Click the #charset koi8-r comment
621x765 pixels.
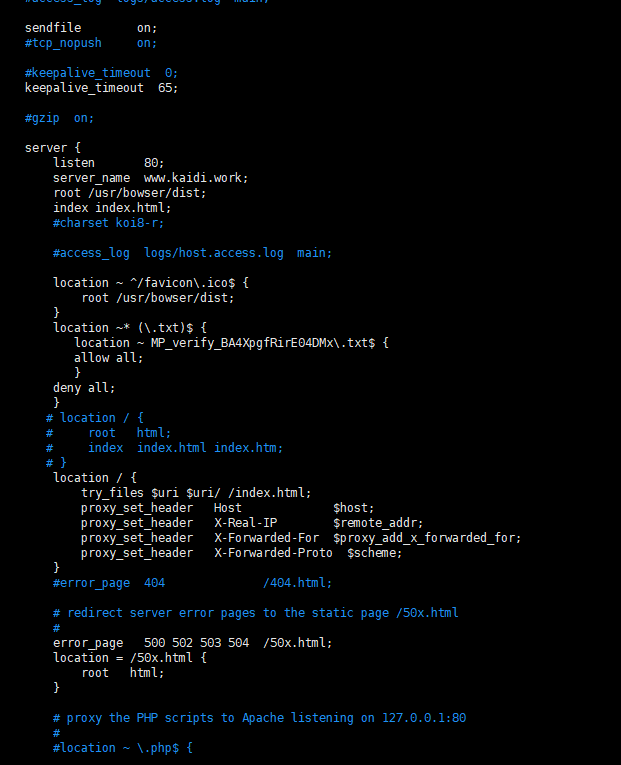pyautogui.click(x=98, y=223)
